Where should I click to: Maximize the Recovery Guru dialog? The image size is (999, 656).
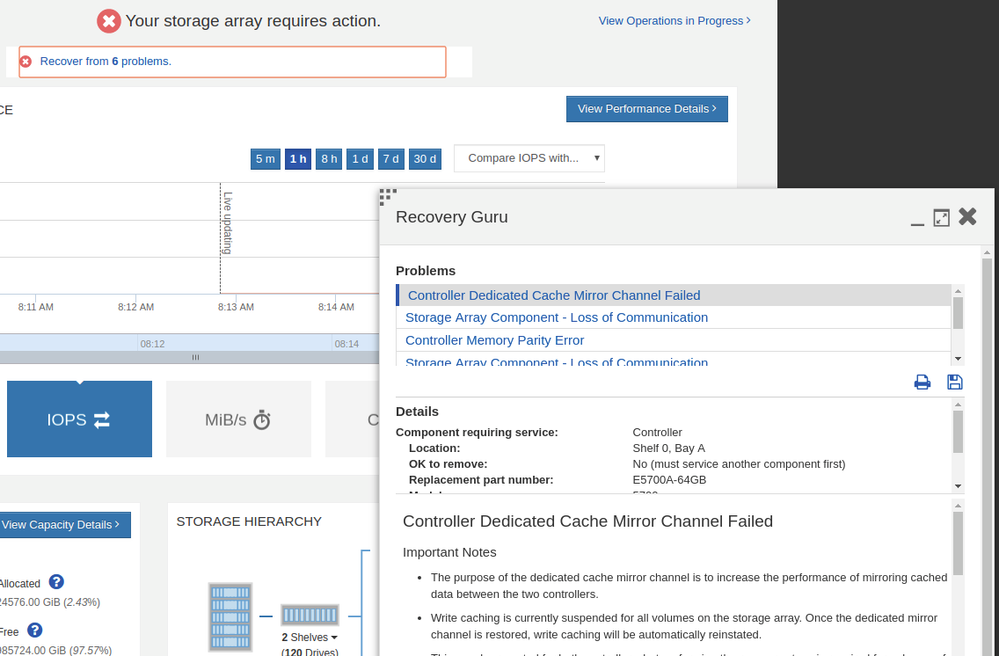point(941,218)
